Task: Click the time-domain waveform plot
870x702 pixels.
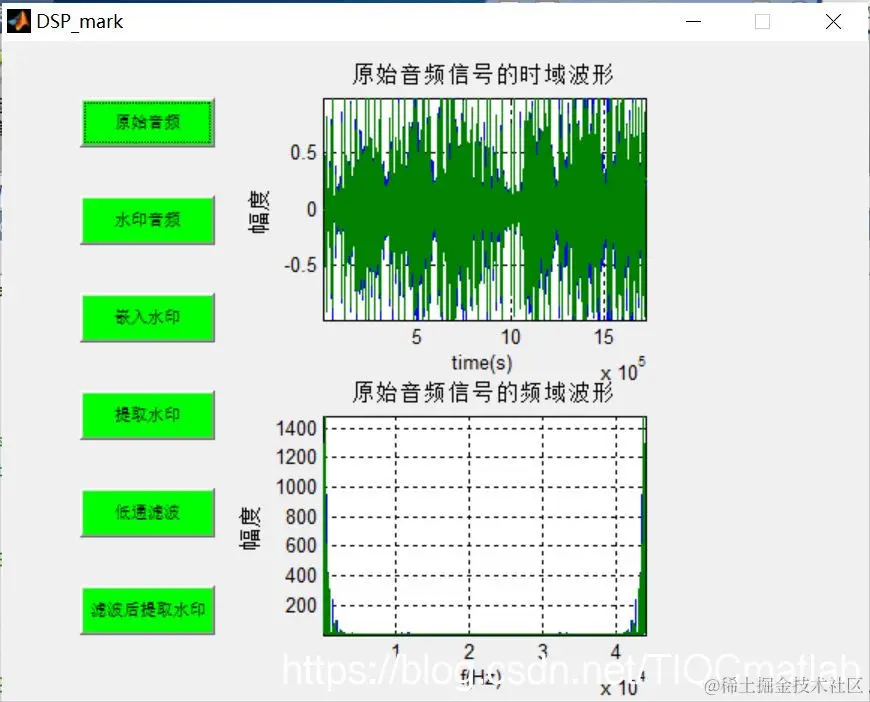Action: point(485,209)
